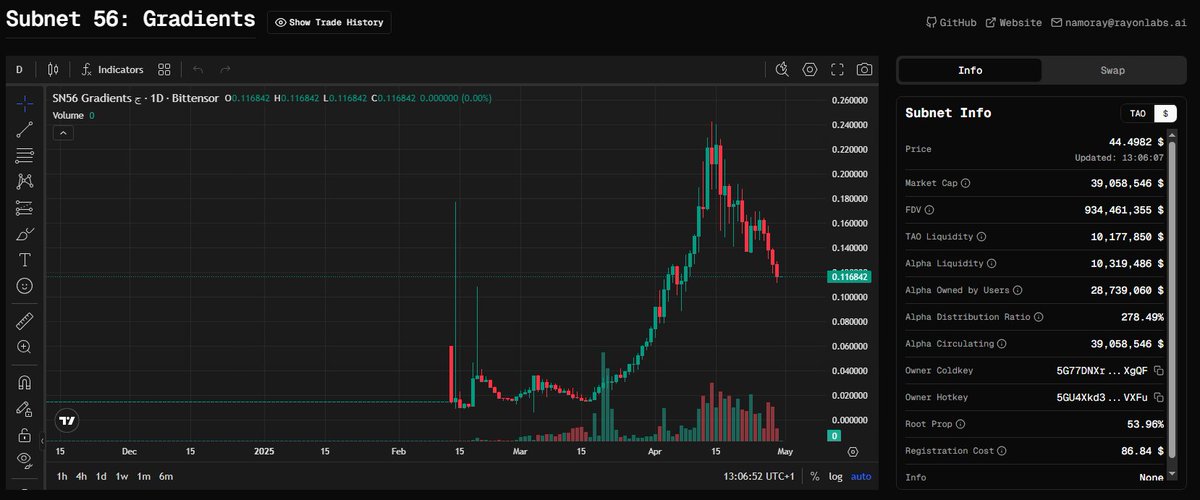
Task: Toggle auto scale mode
Action: click(861, 476)
